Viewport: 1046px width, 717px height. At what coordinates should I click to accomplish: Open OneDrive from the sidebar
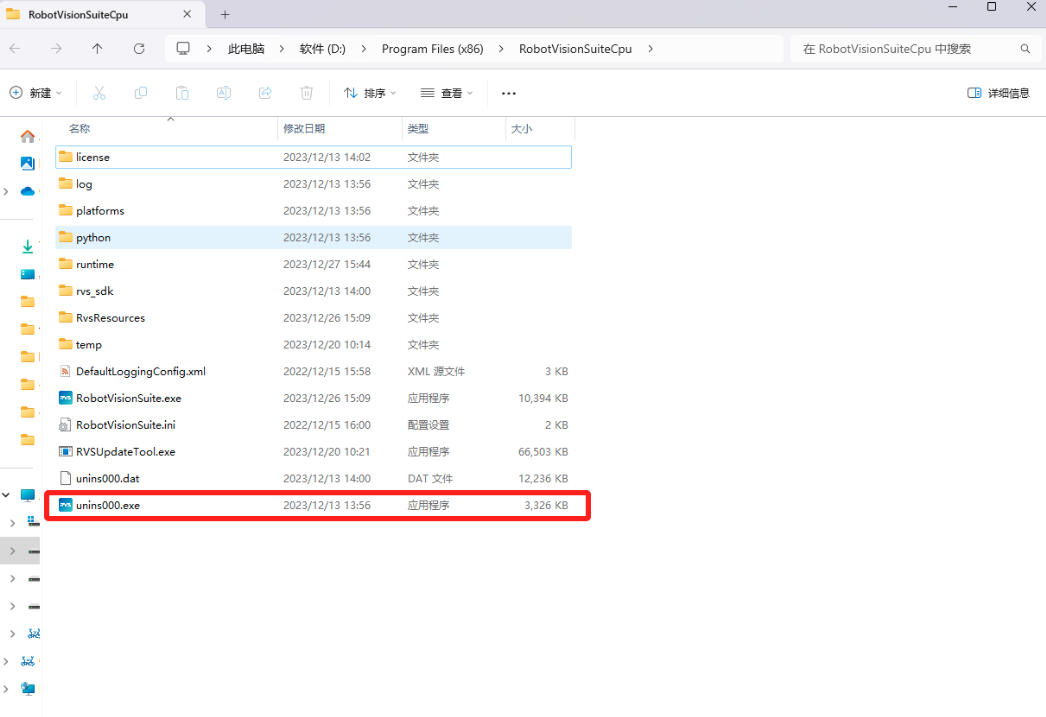(x=27, y=191)
